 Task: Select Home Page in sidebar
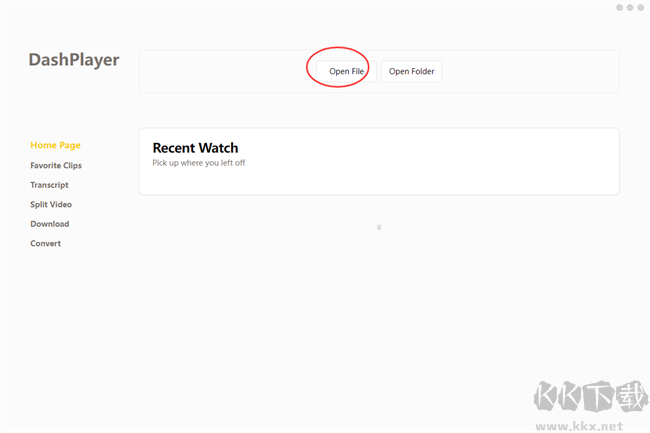[55, 145]
